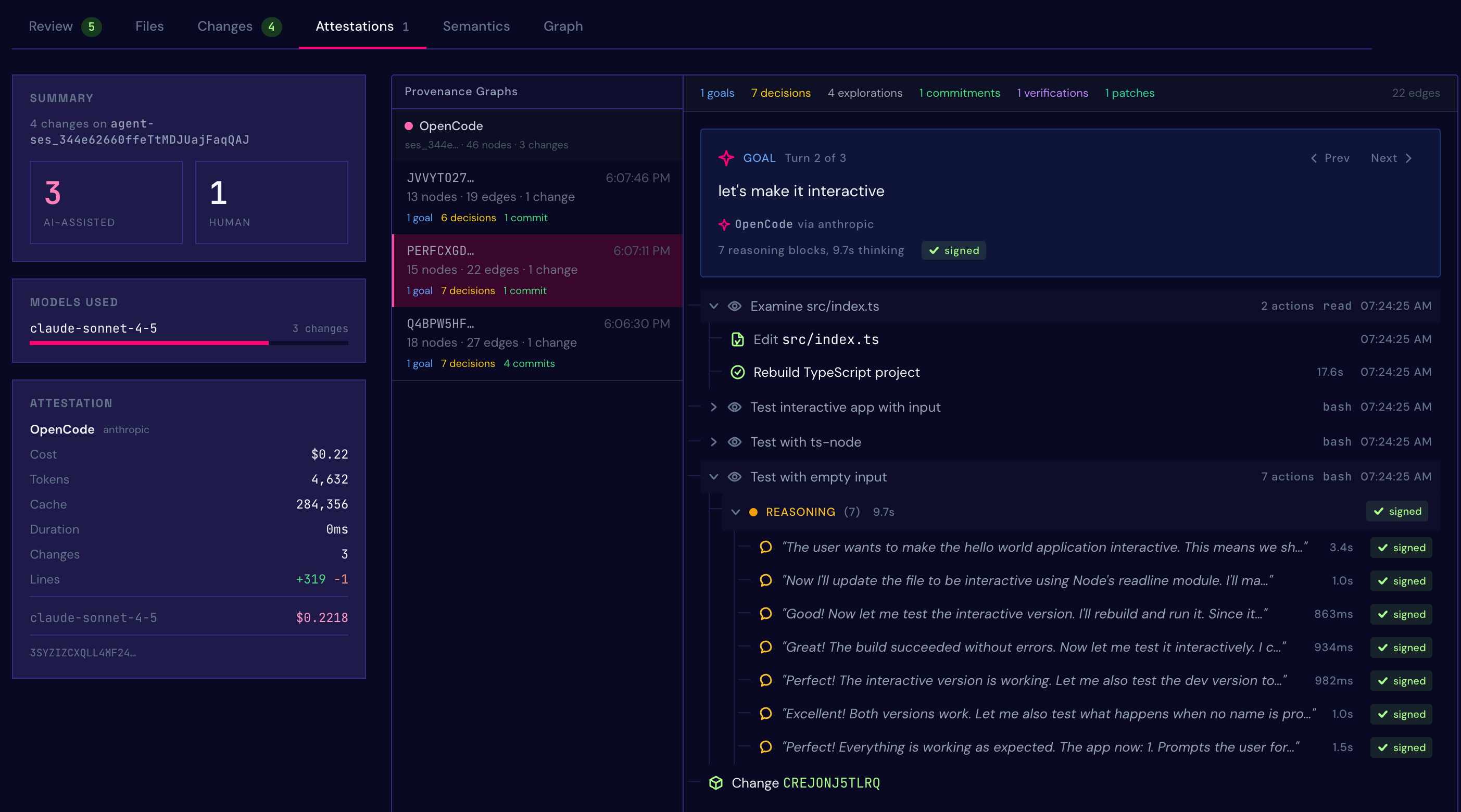This screenshot has width=1461, height=812.
Task: Click the "Edit src/index.ts" action label
Action: [816, 339]
